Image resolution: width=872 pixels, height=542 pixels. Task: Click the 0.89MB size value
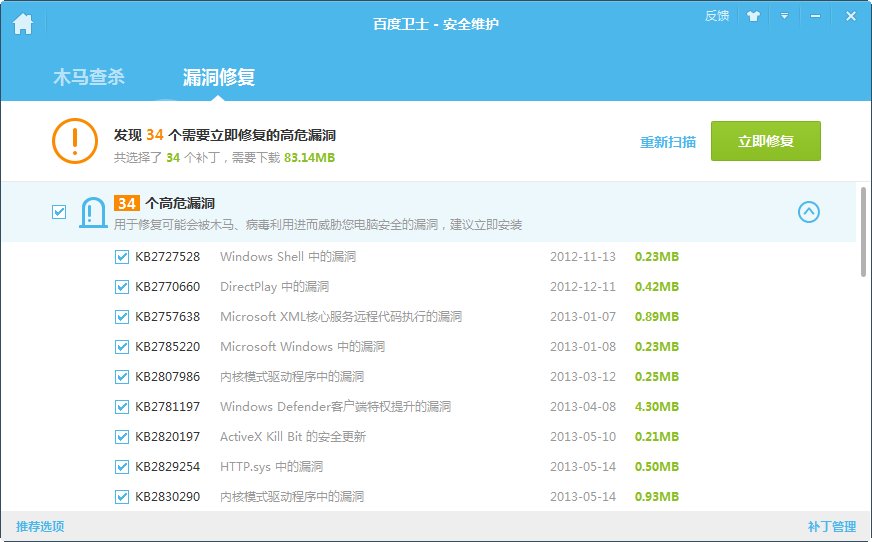[x=657, y=317]
